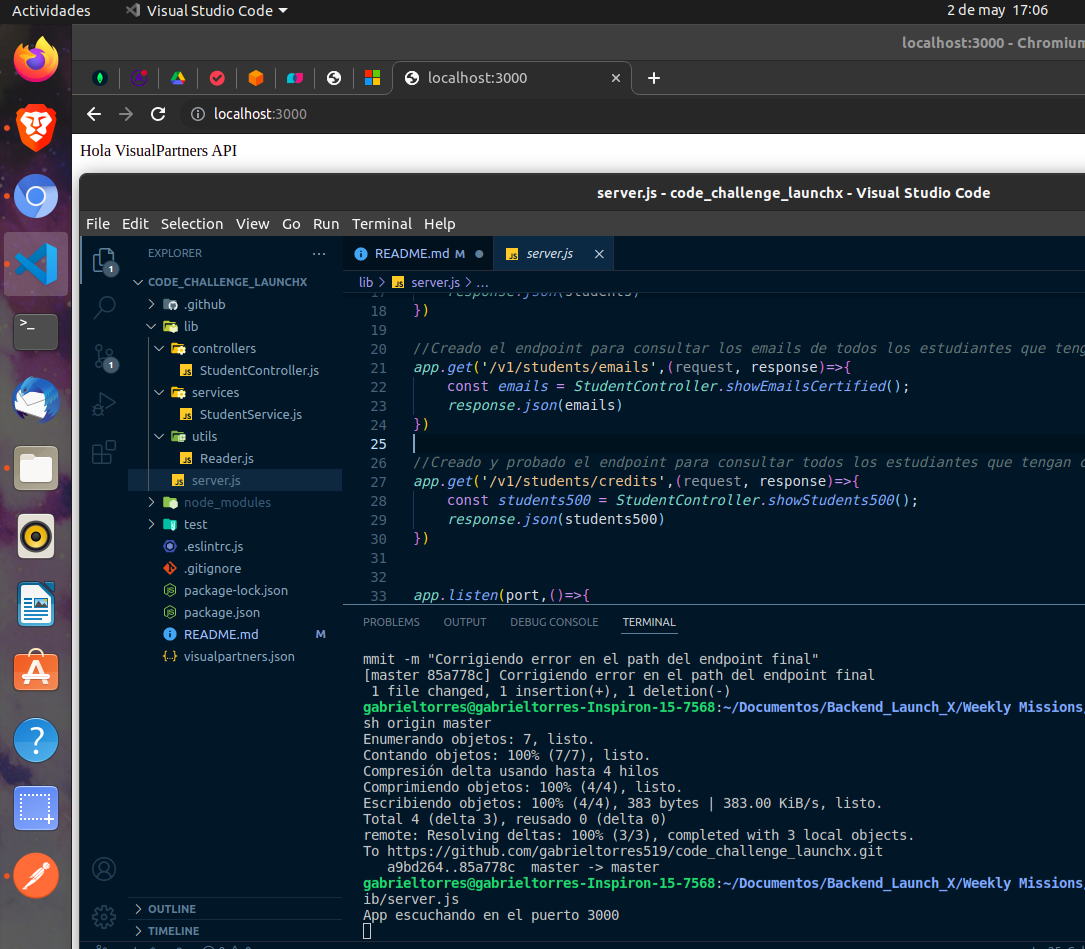Close the server.js editor tab
The height and width of the screenshot is (949, 1085).
pyautogui.click(x=599, y=254)
